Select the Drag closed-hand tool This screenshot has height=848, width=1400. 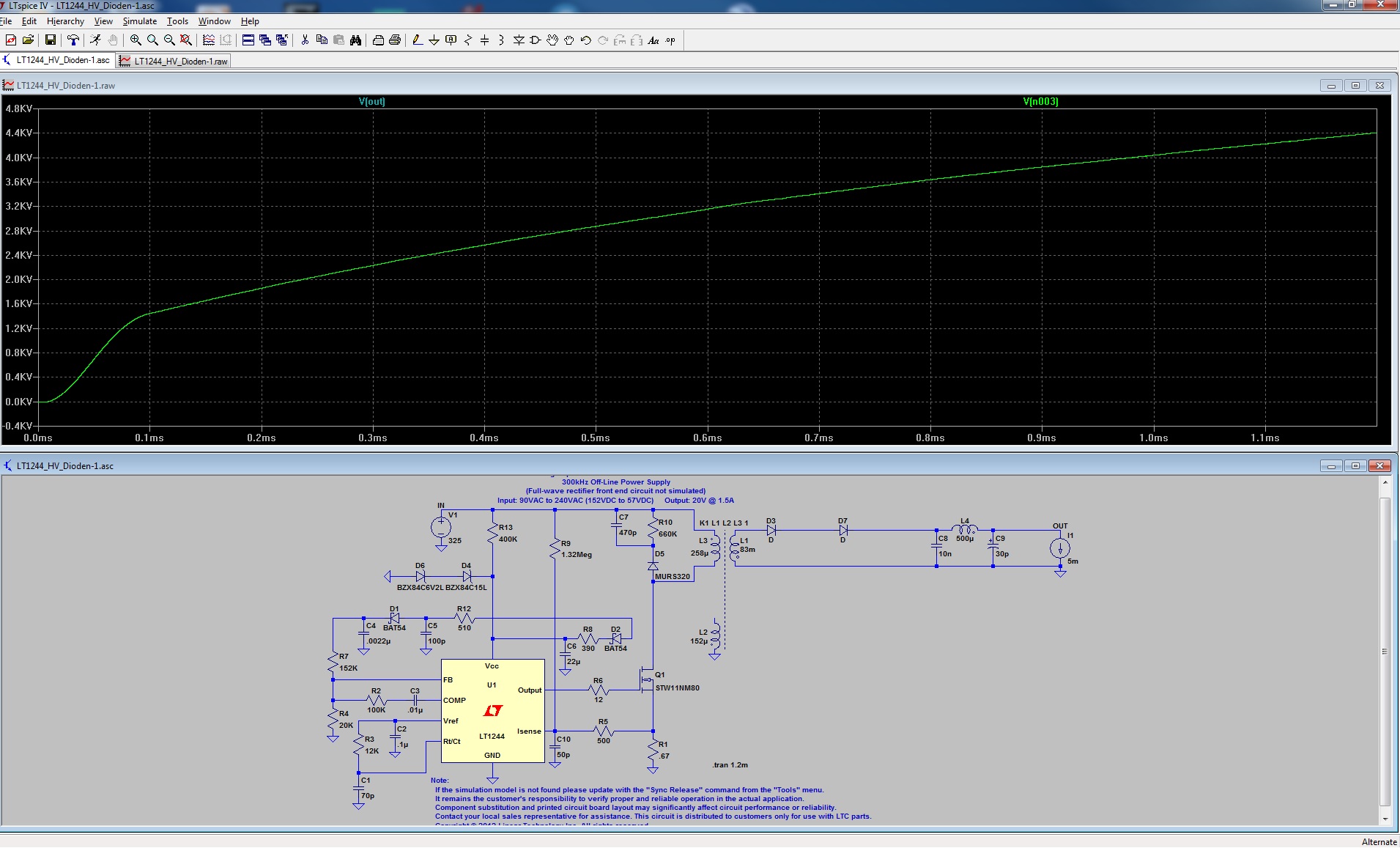point(569,40)
